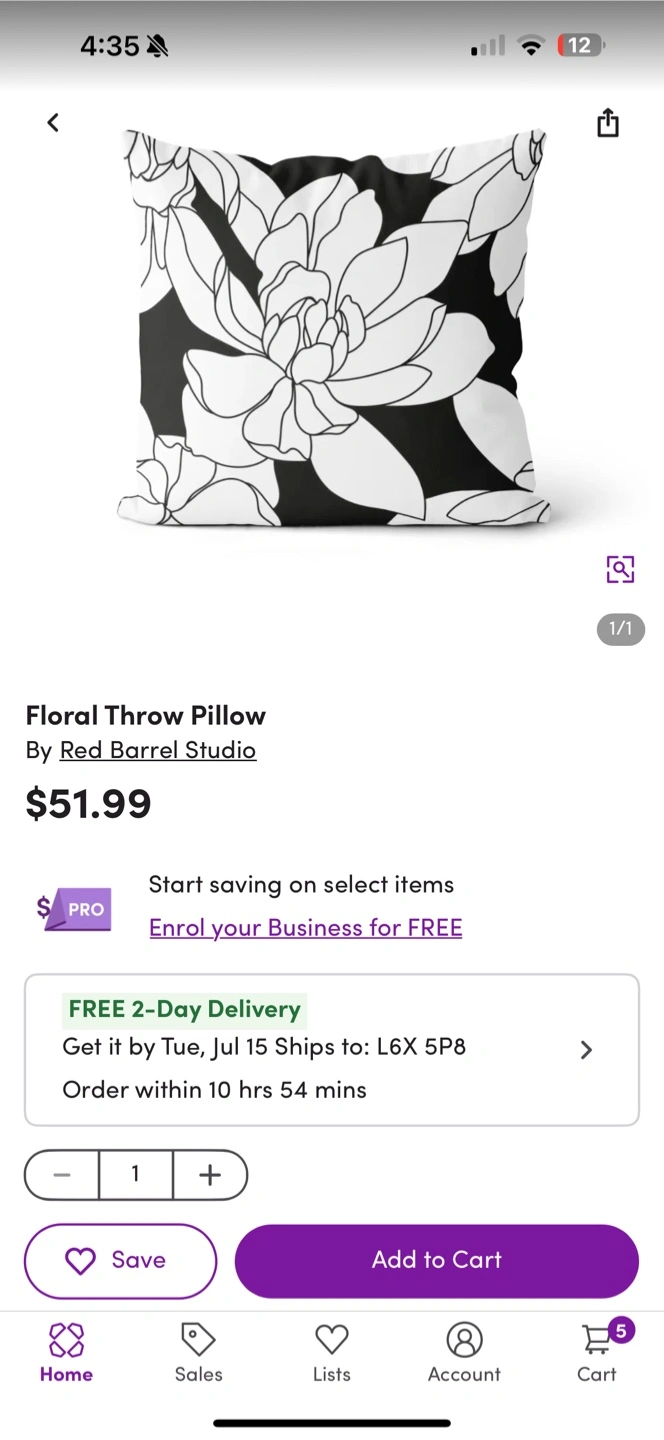Open the image zoom search icon
Image resolution: width=664 pixels, height=1440 pixels.
click(x=620, y=569)
